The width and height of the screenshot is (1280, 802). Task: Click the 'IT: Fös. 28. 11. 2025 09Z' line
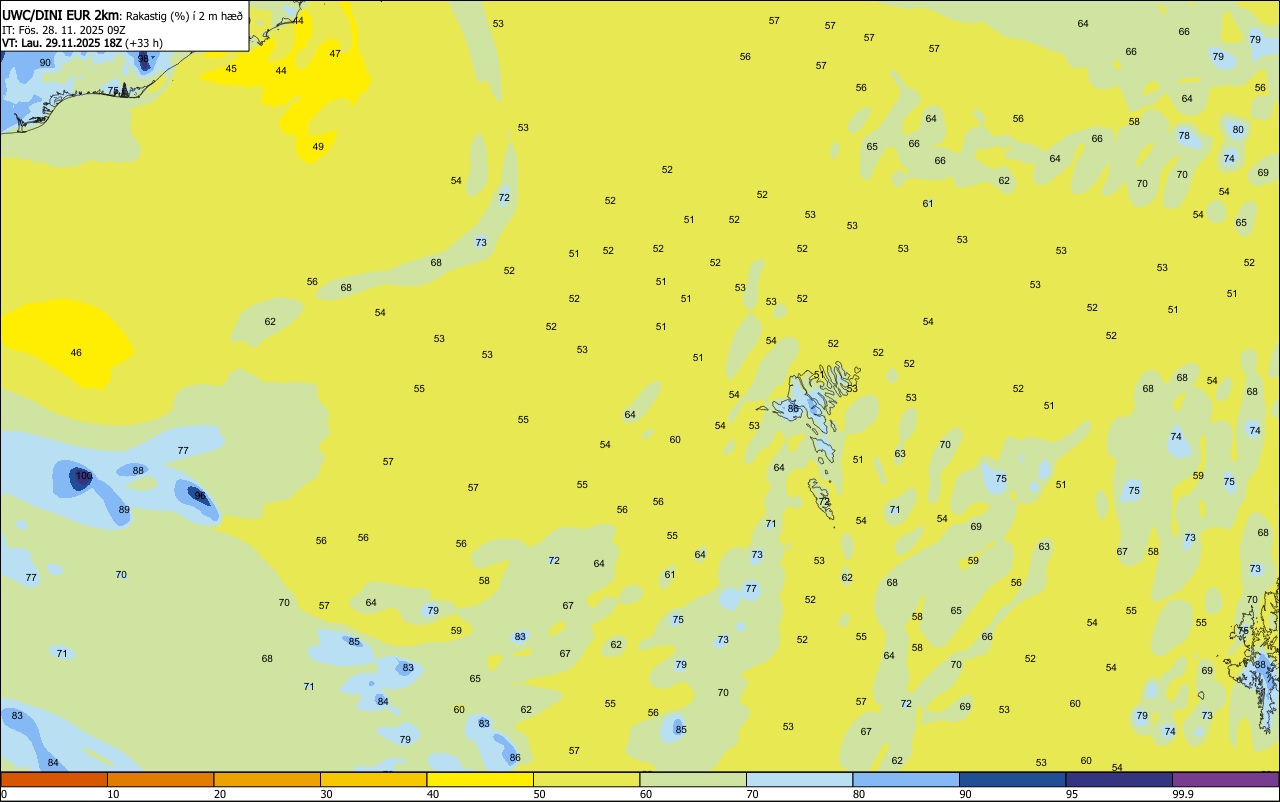pyautogui.click(x=65, y=30)
